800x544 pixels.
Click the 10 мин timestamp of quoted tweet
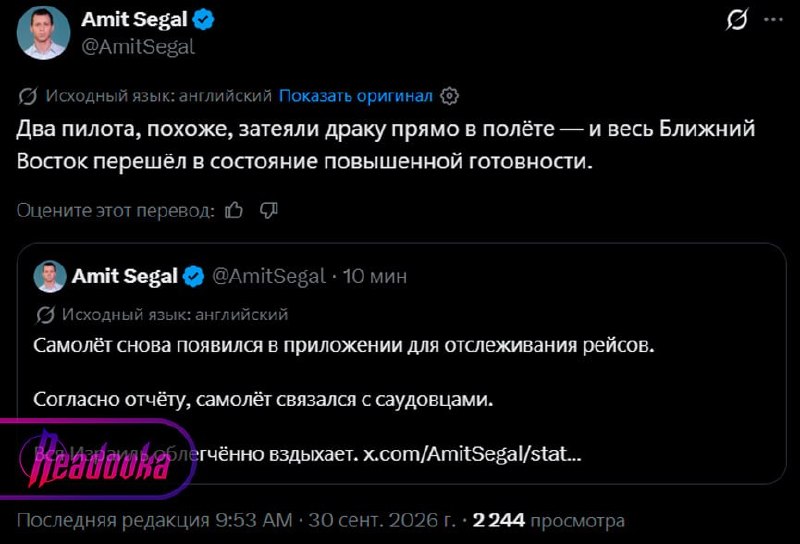pyautogui.click(x=374, y=276)
